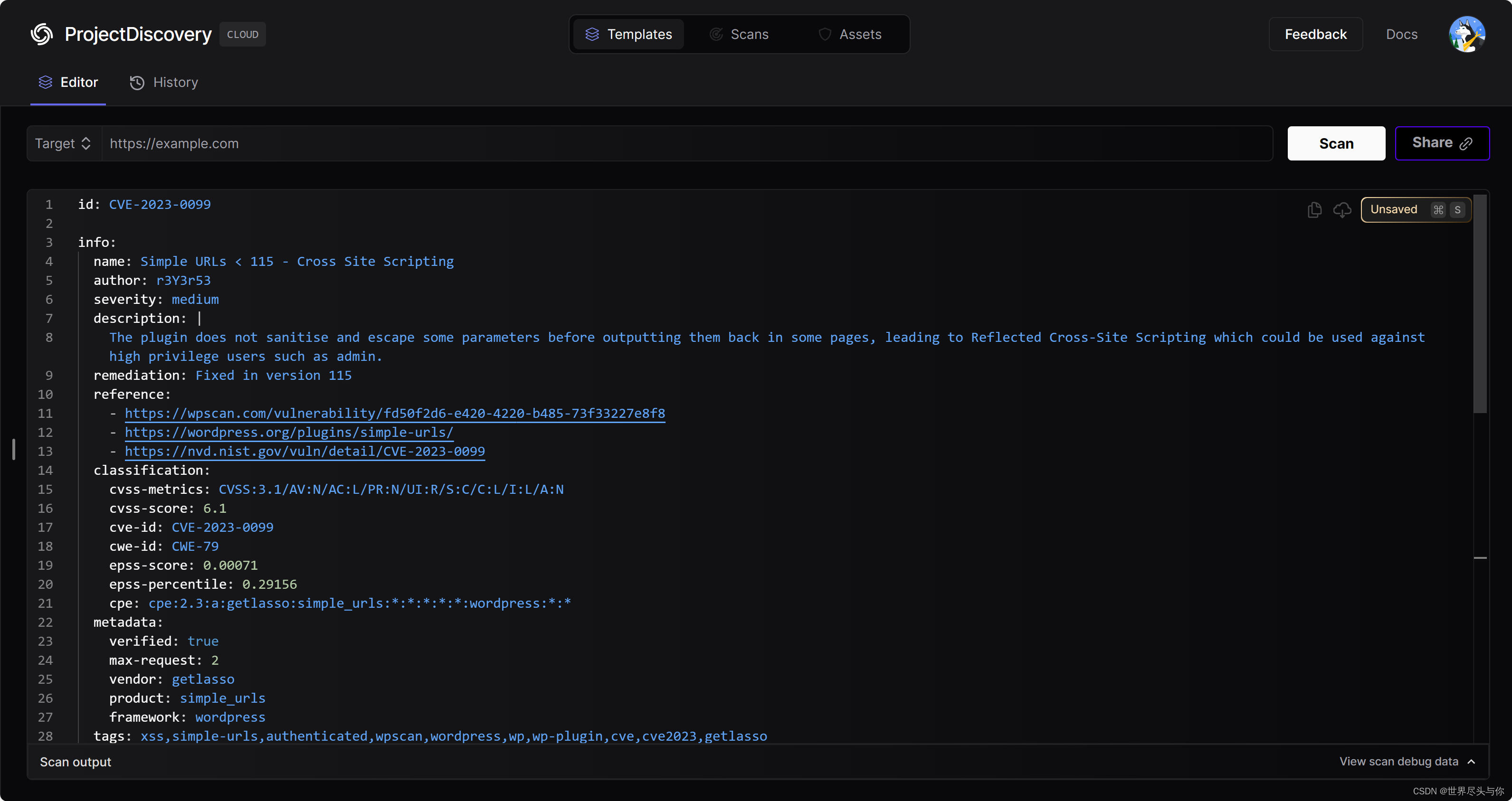Screen dimensions: 1512x801
Task: Click the cloud download icon in editor
Action: [1342, 209]
